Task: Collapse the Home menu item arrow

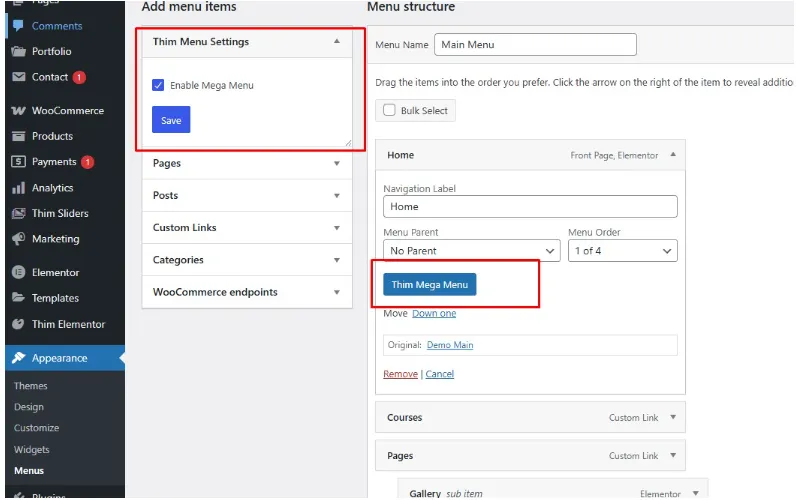Action: 673,154
